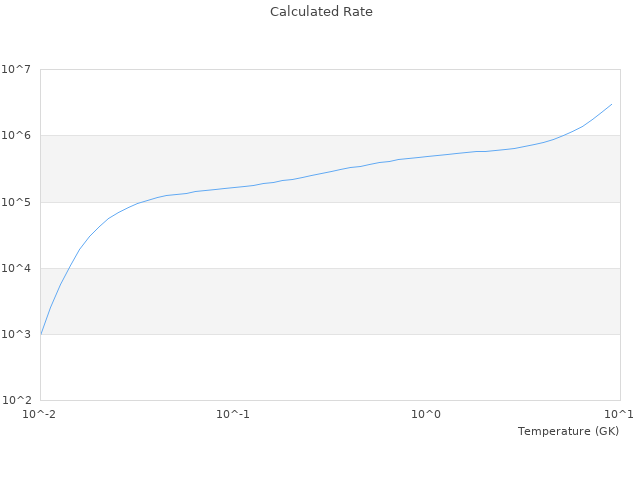
Task: Click the 10^5 y-axis tick label
Action: click(x=16, y=202)
